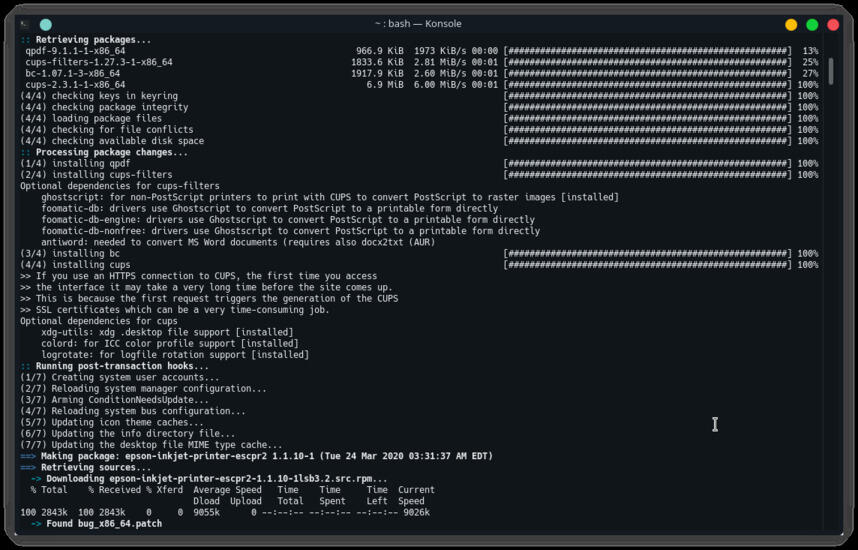
Task: Click the 'xdg-utils:' dependency line
Action: point(167,332)
